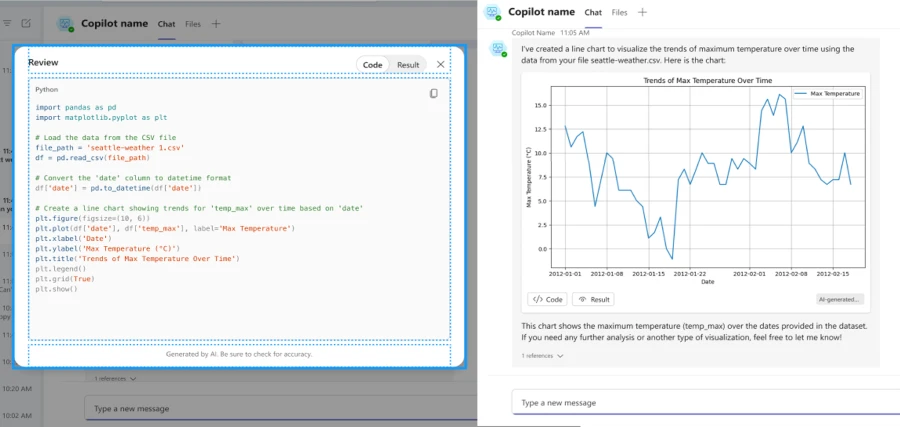The width and height of the screenshot is (900, 427).
Task: Click the Copilot avatar in left pane header
Action: click(65, 24)
